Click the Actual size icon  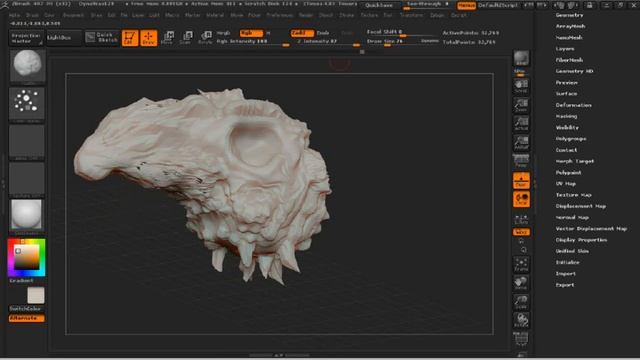(x=521, y=124)
